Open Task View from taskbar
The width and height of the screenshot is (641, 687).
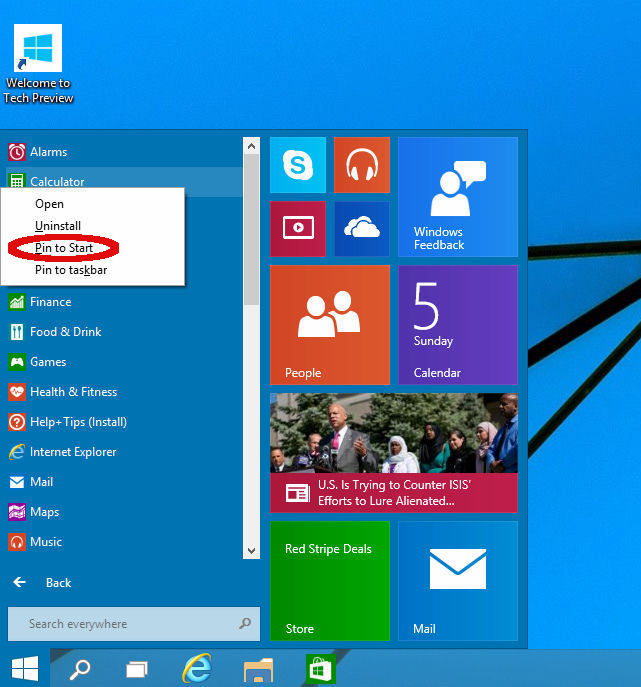coord(137,669)
